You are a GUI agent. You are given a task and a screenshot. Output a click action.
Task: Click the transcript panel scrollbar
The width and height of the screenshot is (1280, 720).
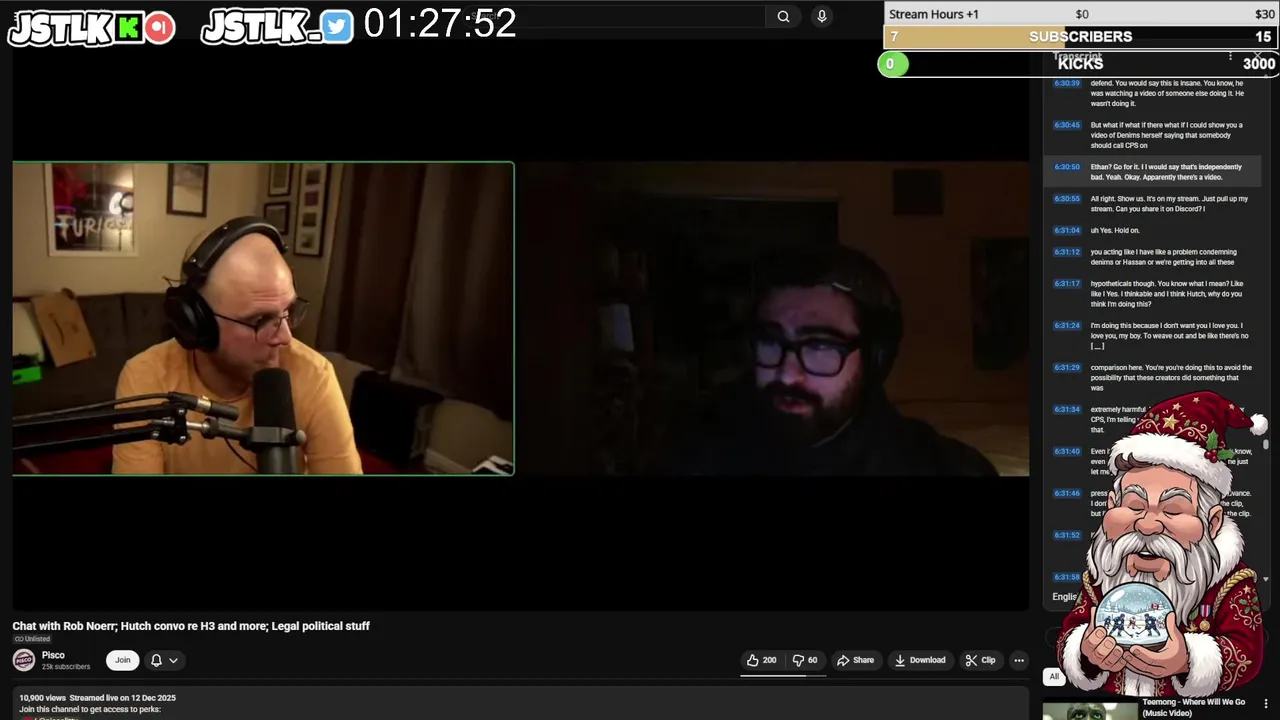[1266, 445]
